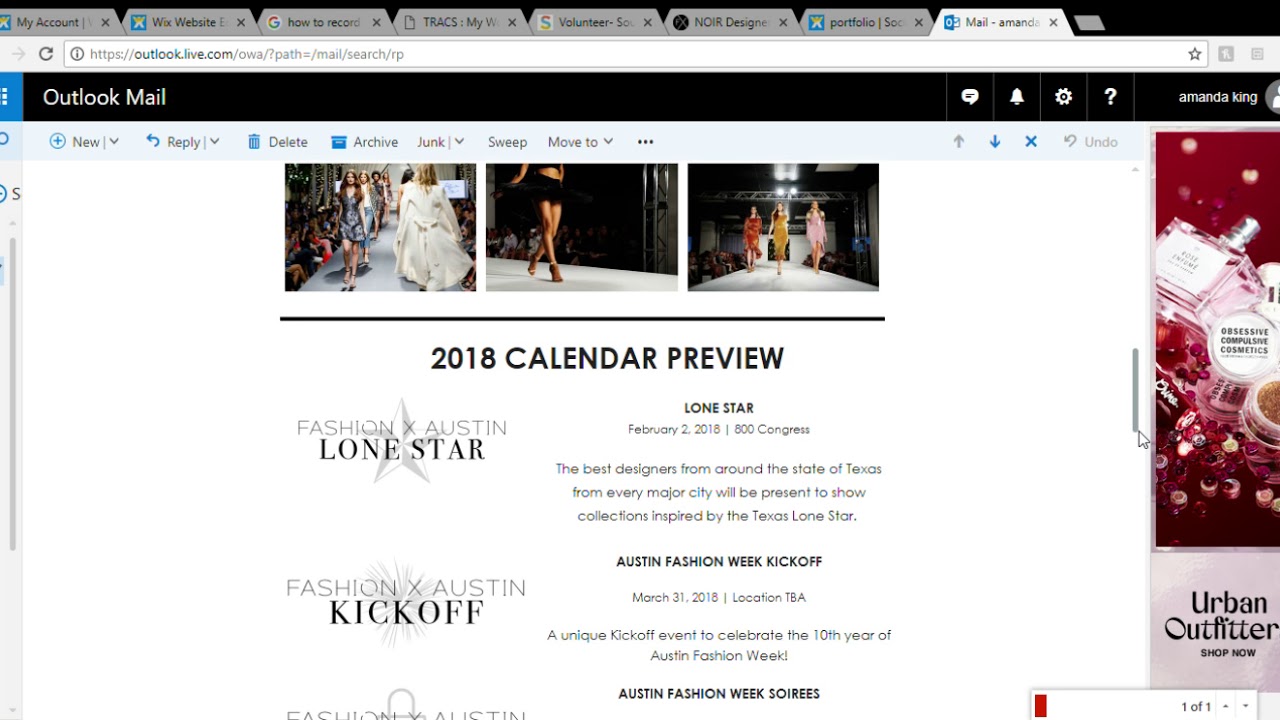Open the runway models thumbnail

click(x=380, y=228)
